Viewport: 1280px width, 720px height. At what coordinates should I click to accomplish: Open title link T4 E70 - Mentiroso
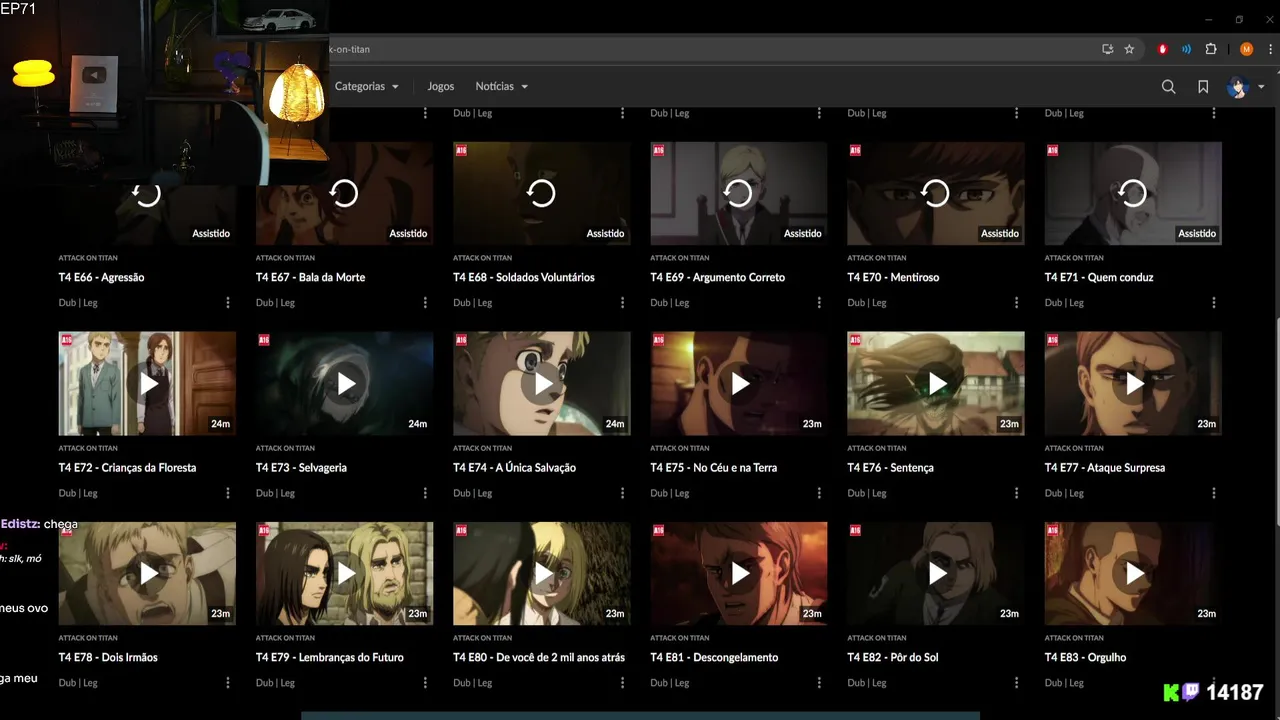click(x=893, y=278)
